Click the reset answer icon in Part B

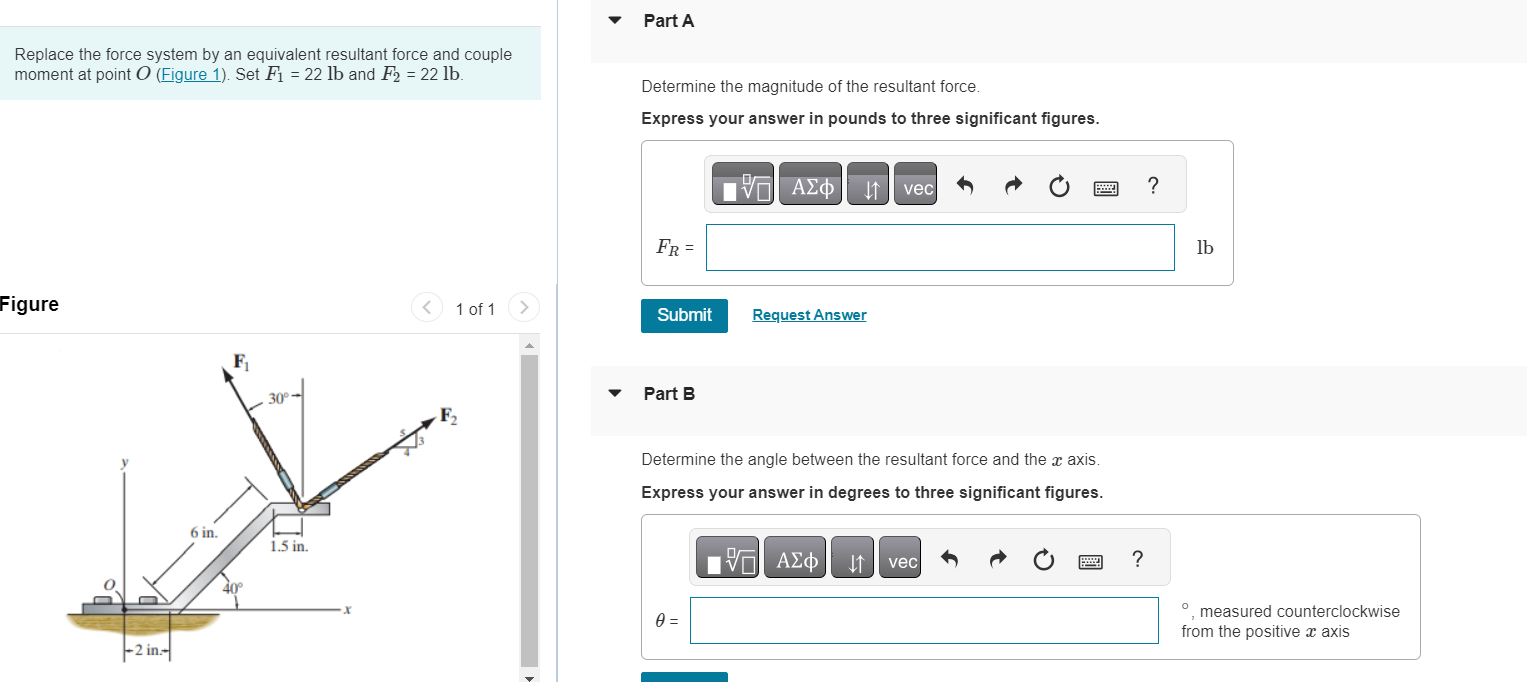(1043, 558)
